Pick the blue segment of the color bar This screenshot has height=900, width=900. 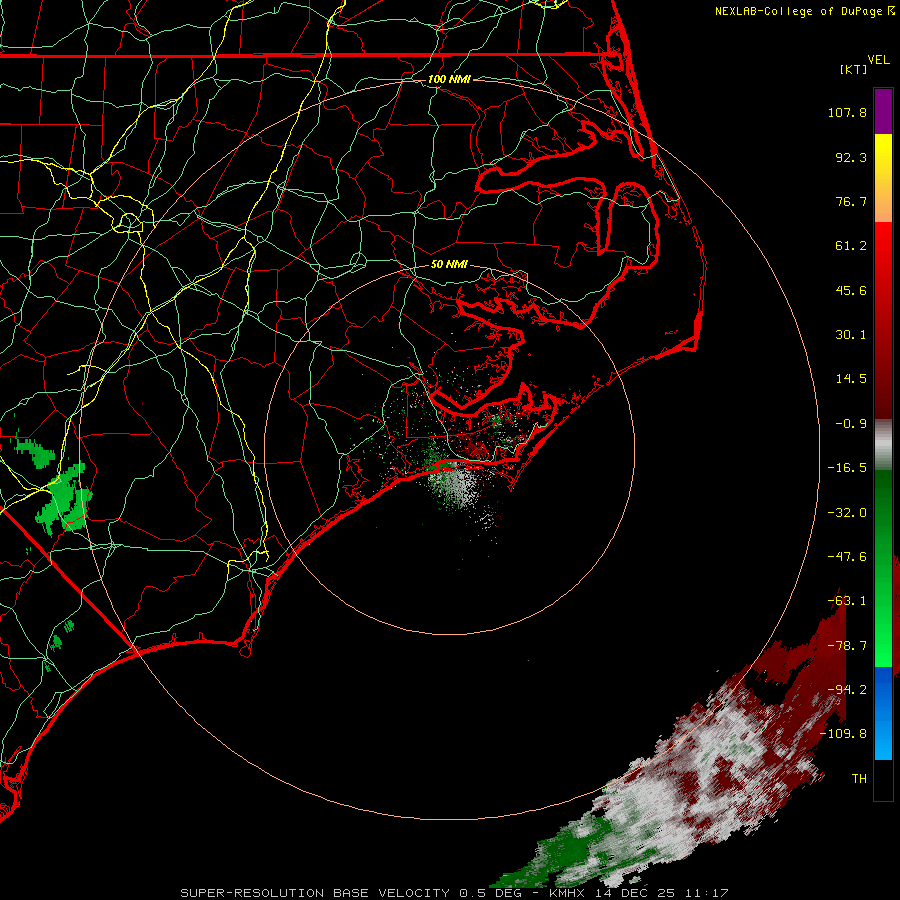pyautogui.click(x=883, y=713)
